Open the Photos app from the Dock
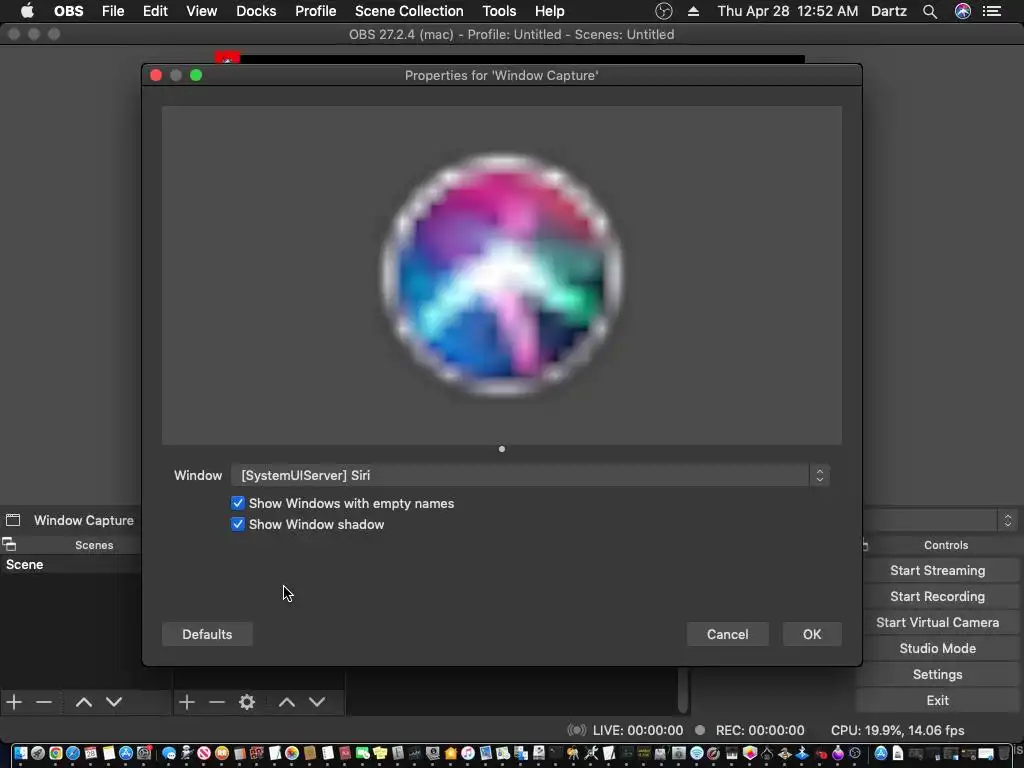 pos(292,753)
